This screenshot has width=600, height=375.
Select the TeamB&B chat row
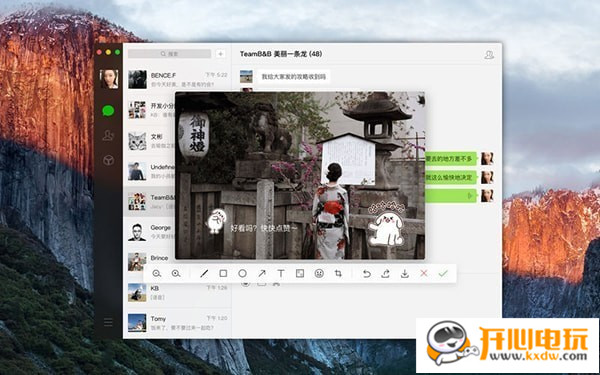tap(149, 202)
